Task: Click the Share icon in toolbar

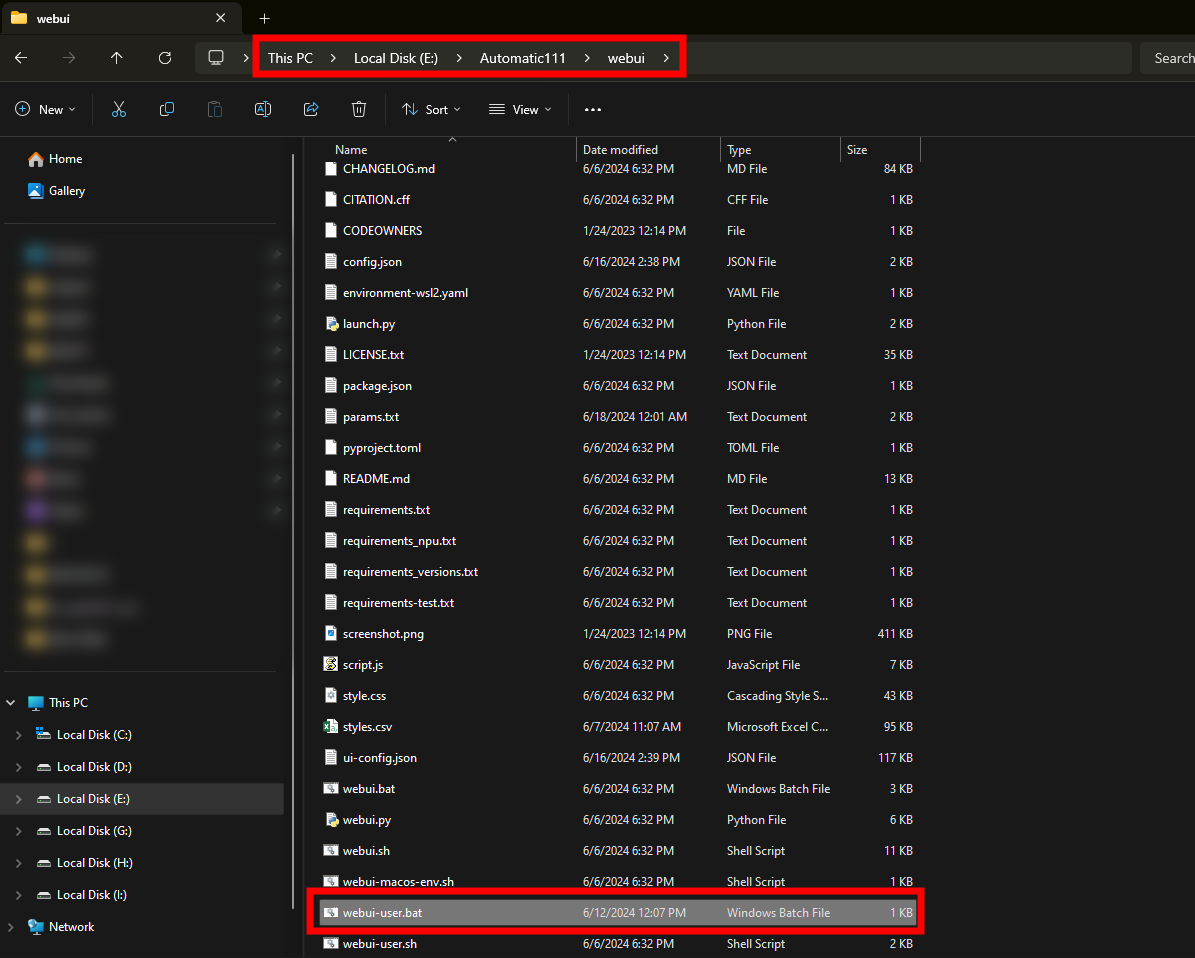Action: point(311,109)
